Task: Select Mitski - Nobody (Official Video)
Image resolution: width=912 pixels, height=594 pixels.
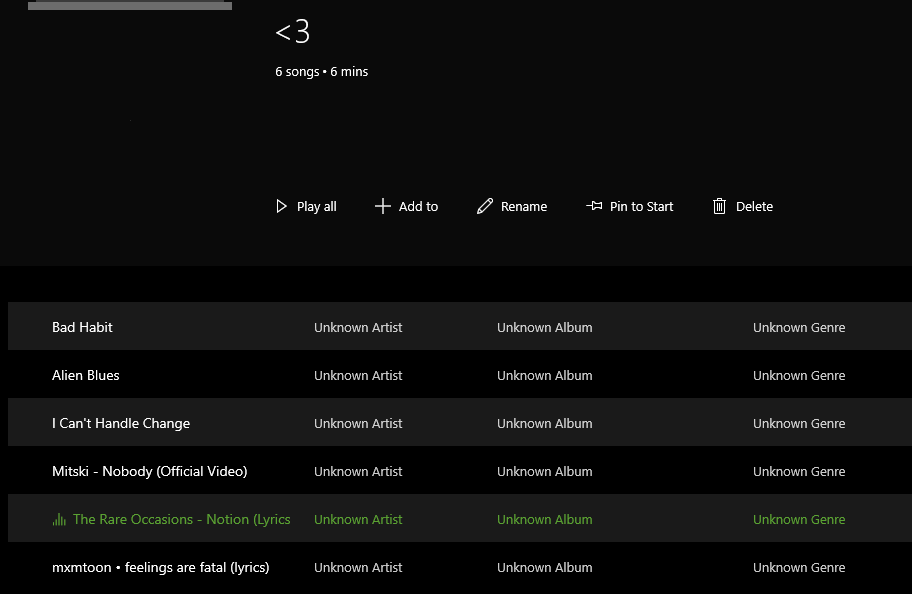Action: pyautogui.click(x=149, y=471)
